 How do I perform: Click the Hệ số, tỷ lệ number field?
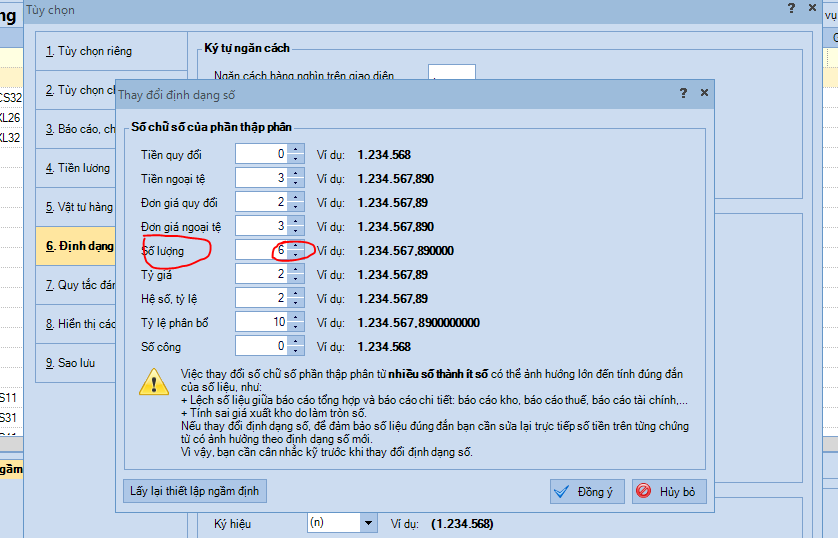click(x=261, y=298)
